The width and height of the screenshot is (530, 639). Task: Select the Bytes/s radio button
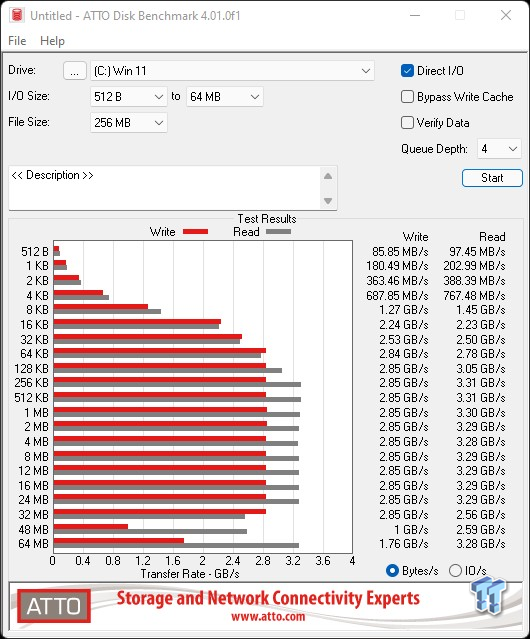pyautogui.click(x=392, y=571)
